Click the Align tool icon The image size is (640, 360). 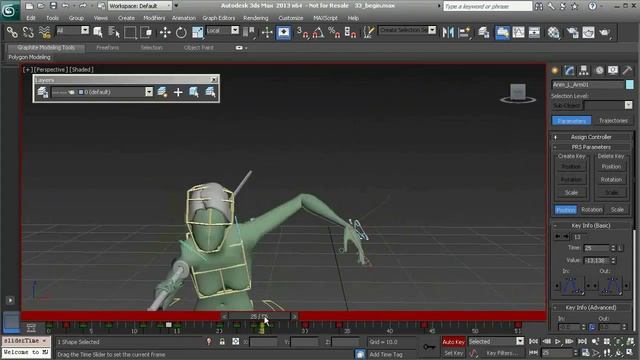(464, 32)
